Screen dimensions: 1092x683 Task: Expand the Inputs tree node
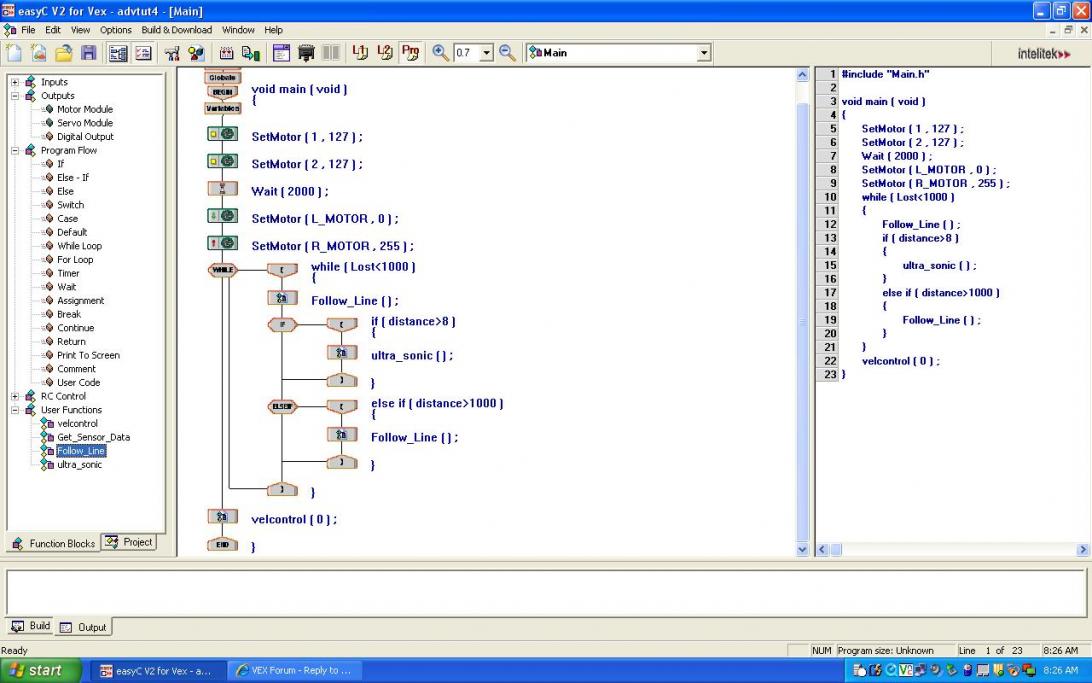coord(15,82)
